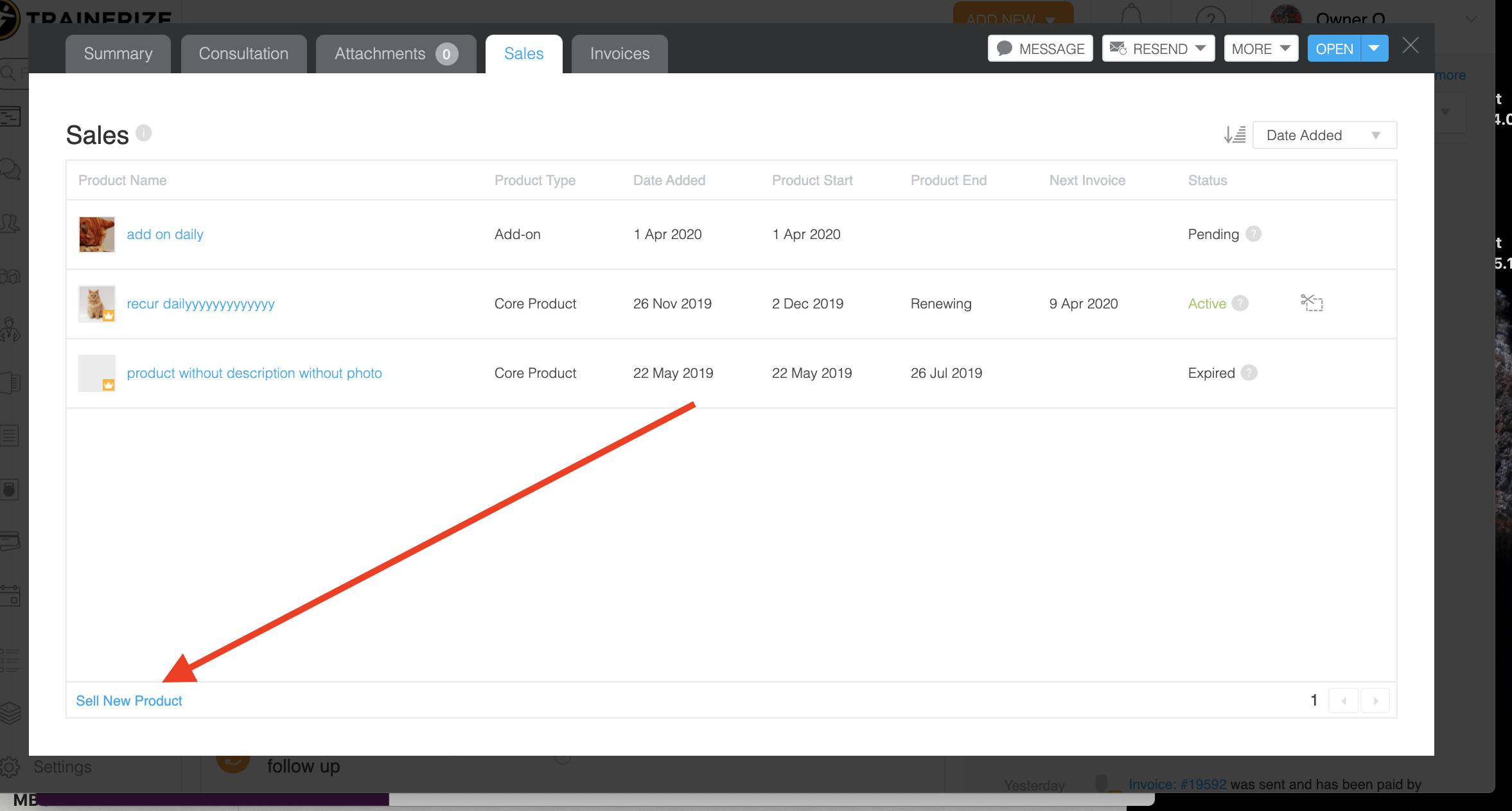Click the blue OPEN button
The image size is (1512, 811).
(x=1334, y=49)
